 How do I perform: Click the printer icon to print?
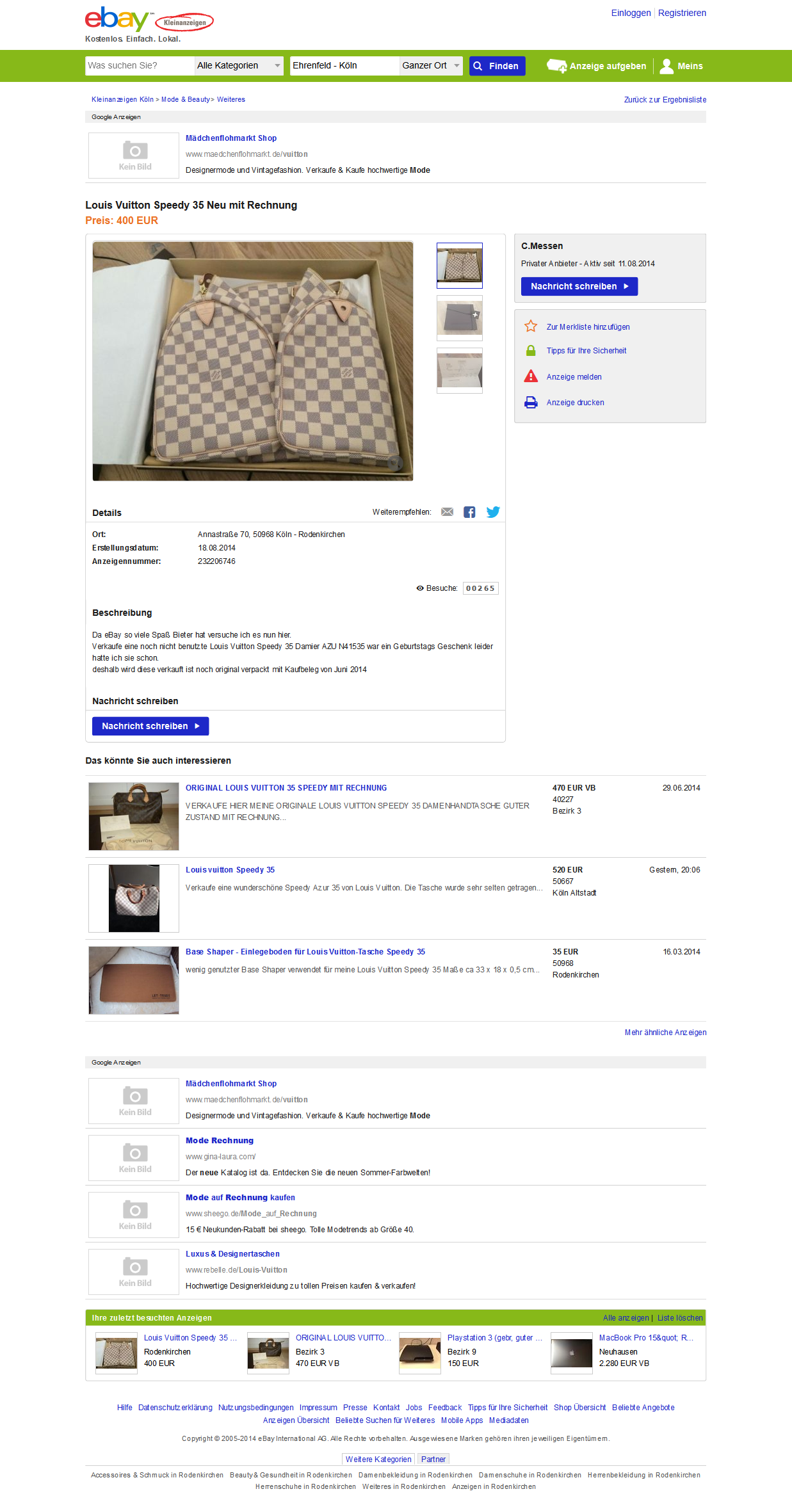pos(531,403)
